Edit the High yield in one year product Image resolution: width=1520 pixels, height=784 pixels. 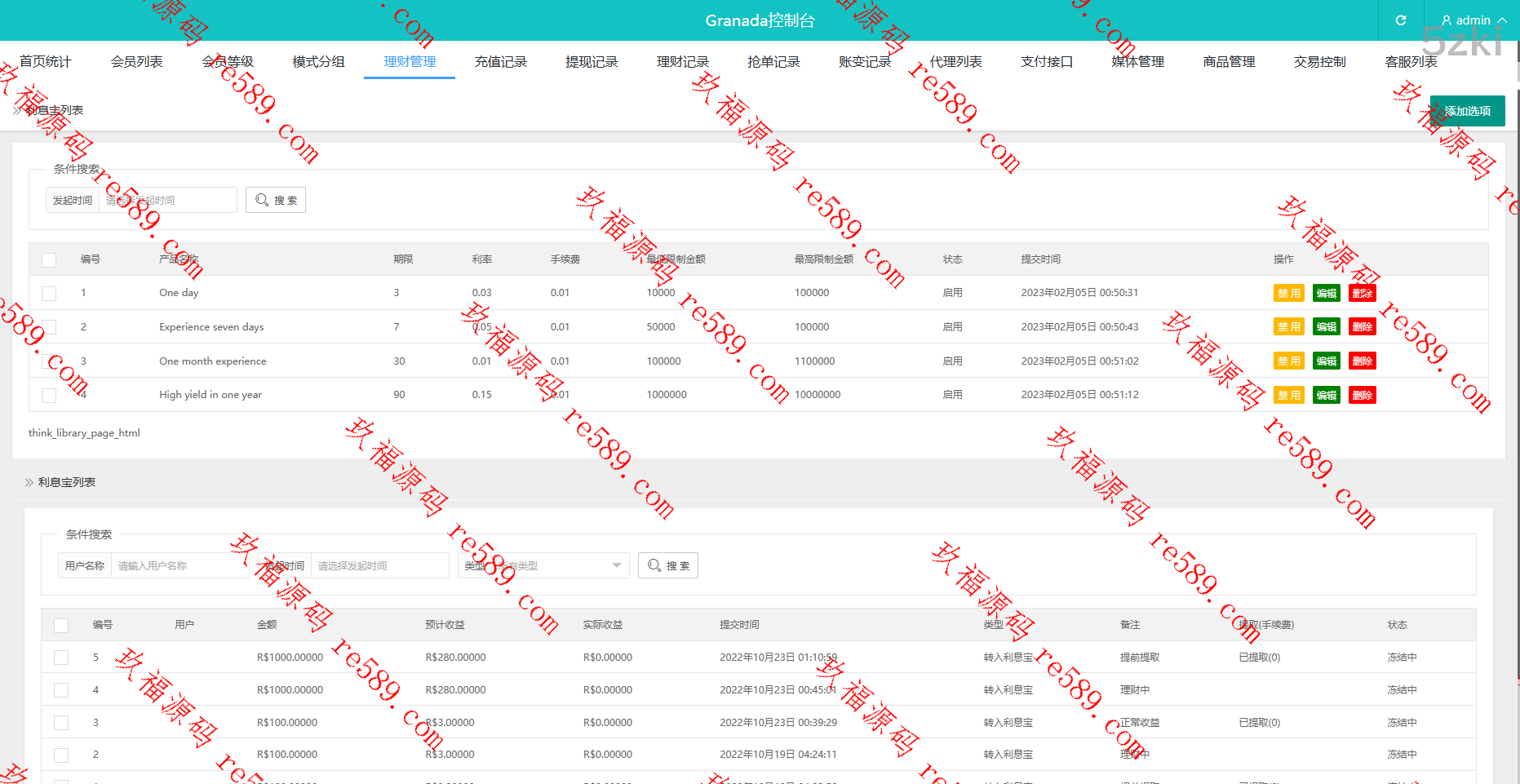[1326, 396]
